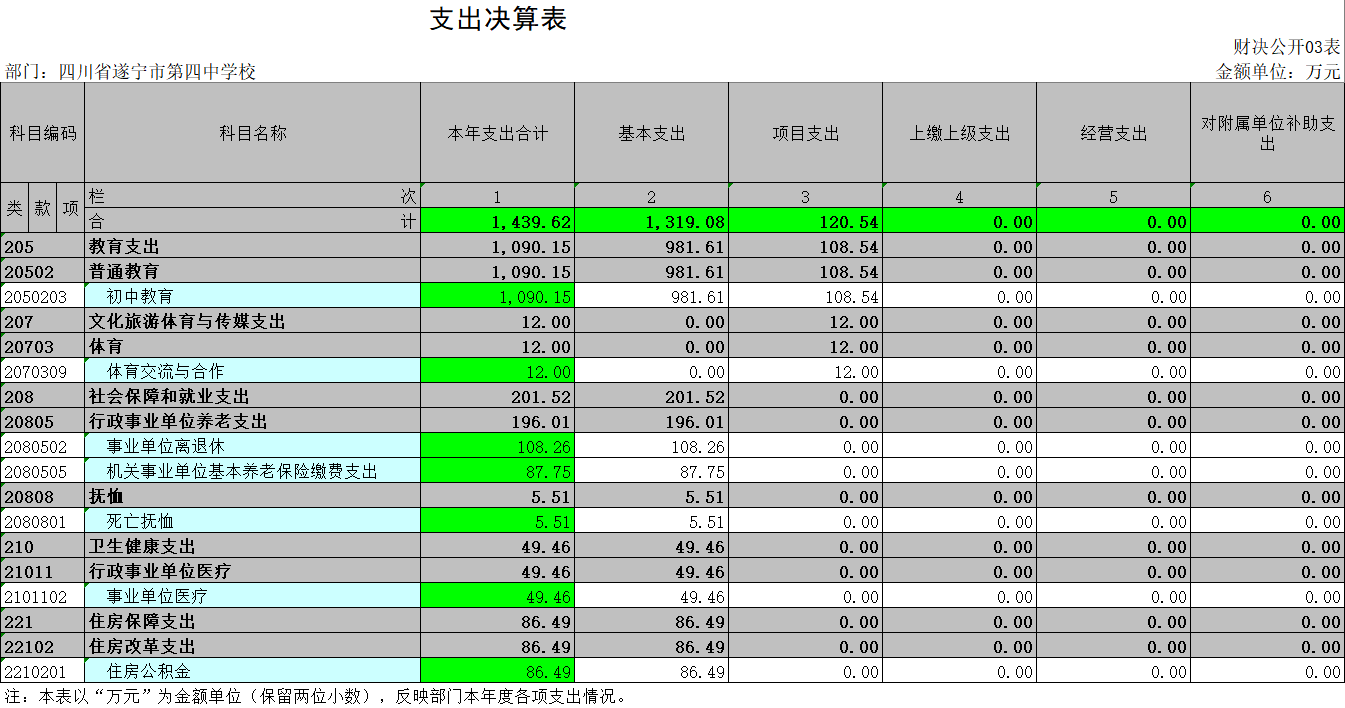Select the 事业单位离退休 name cell
This screenshot has height=708, width=1345.
click(x=252, y=447)
